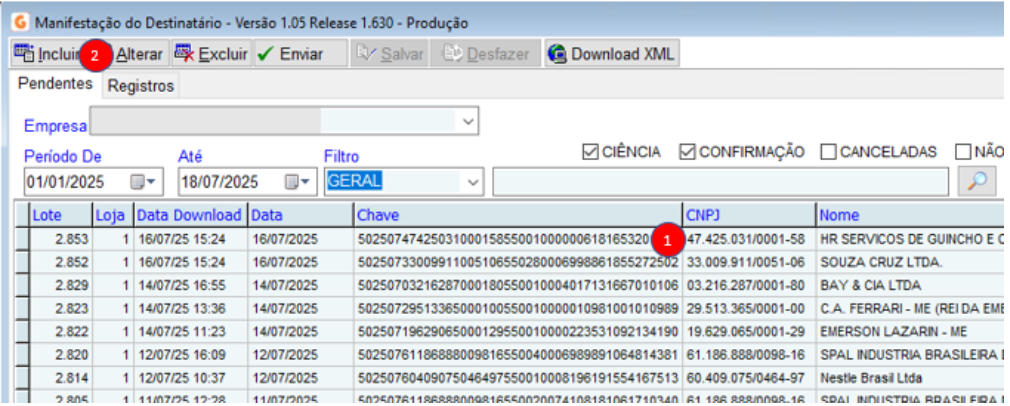Switch to the Registros tab
This screenshot has height=406, width=1010.
coord(140,86)
